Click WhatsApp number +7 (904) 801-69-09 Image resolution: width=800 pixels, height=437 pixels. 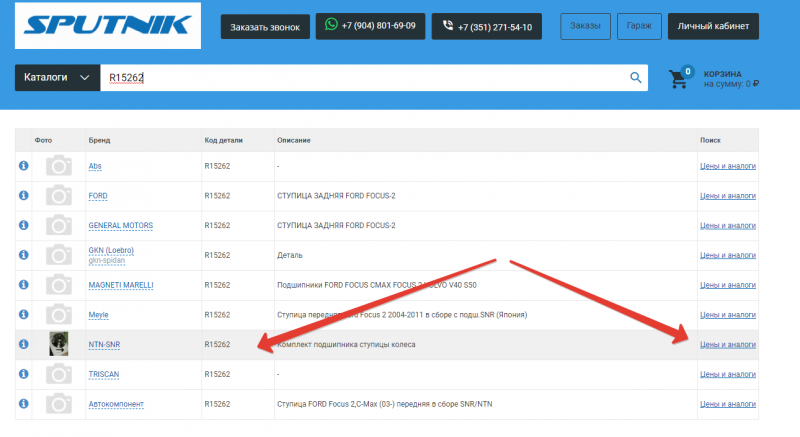370,26
